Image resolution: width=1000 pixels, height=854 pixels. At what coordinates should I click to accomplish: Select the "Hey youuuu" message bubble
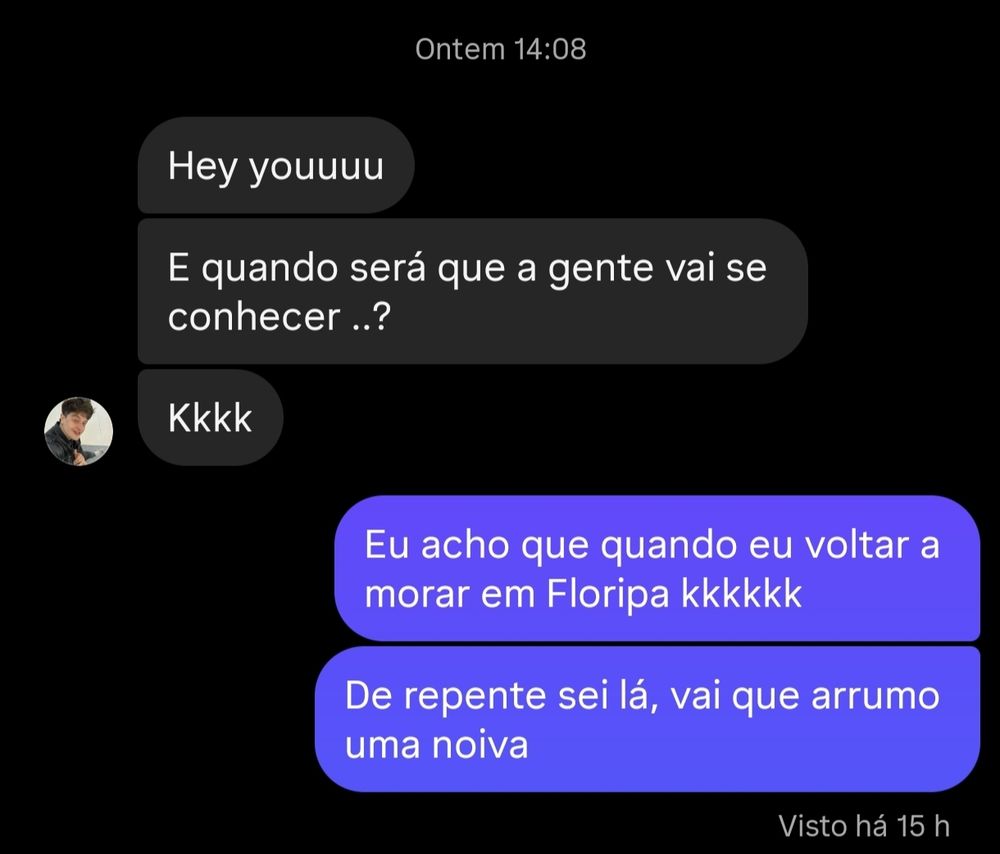point(276,165)
